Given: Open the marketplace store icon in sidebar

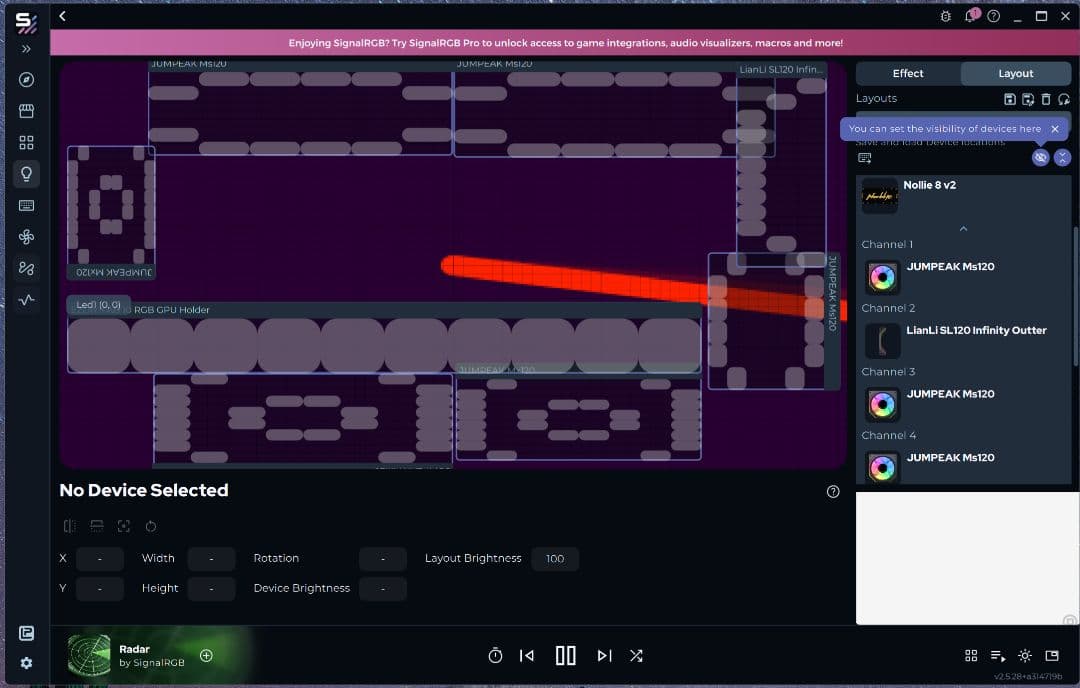Looking at the screenshot, I should tap(26, 111).
